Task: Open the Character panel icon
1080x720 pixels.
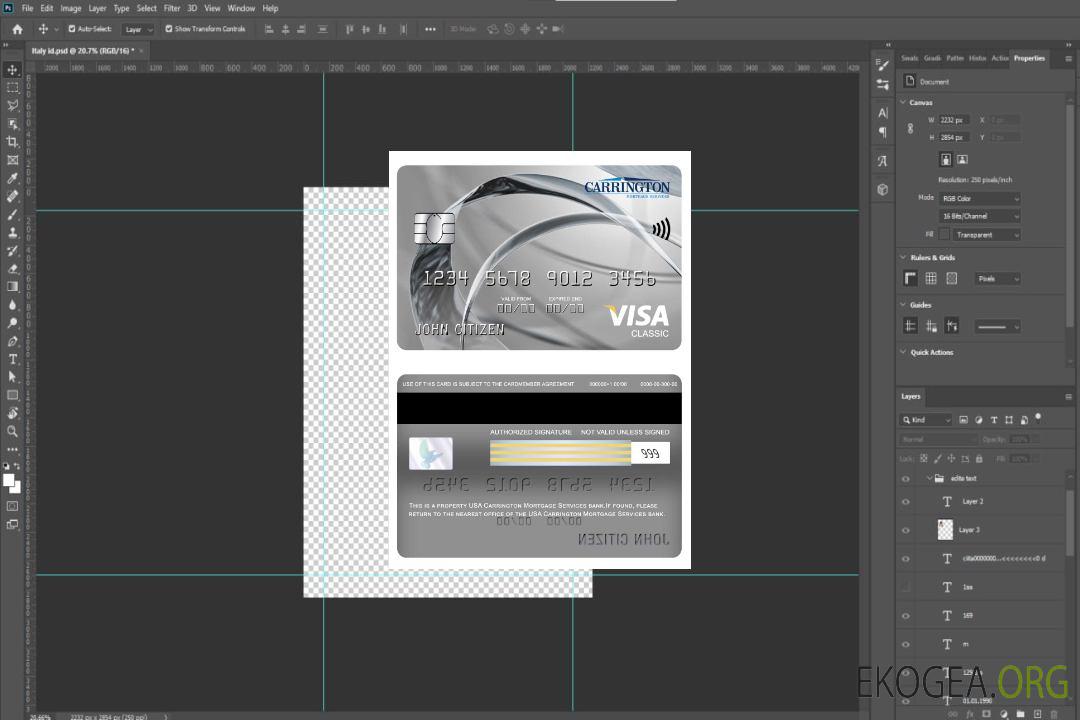Action: click(x=883, y=113)
